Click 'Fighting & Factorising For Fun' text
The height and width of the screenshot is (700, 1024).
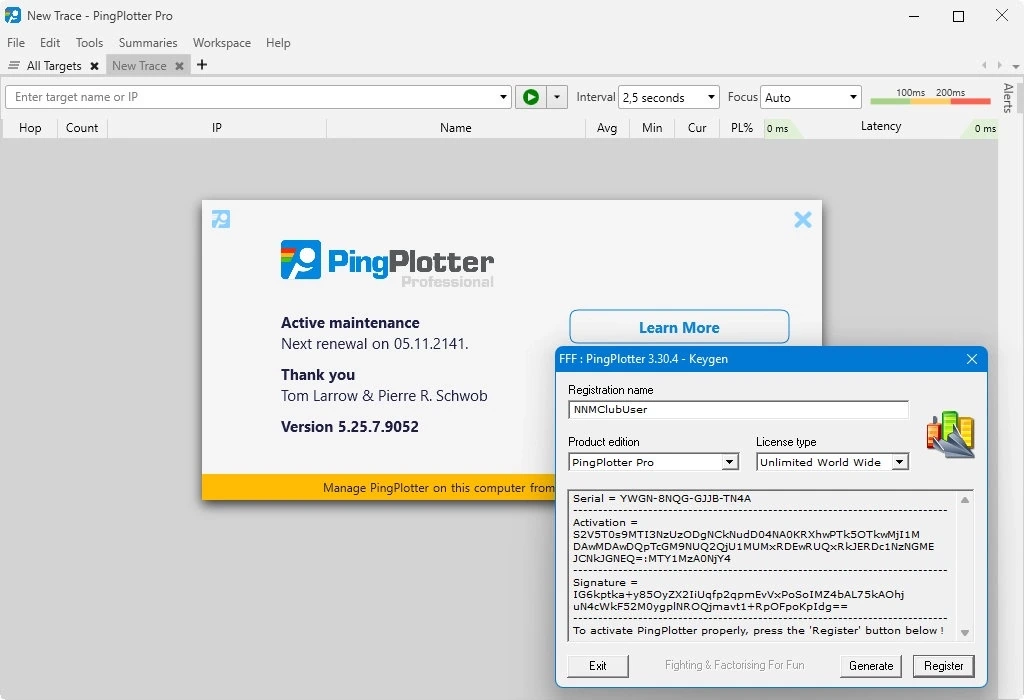pyautogui.click(x=734, y=665)
